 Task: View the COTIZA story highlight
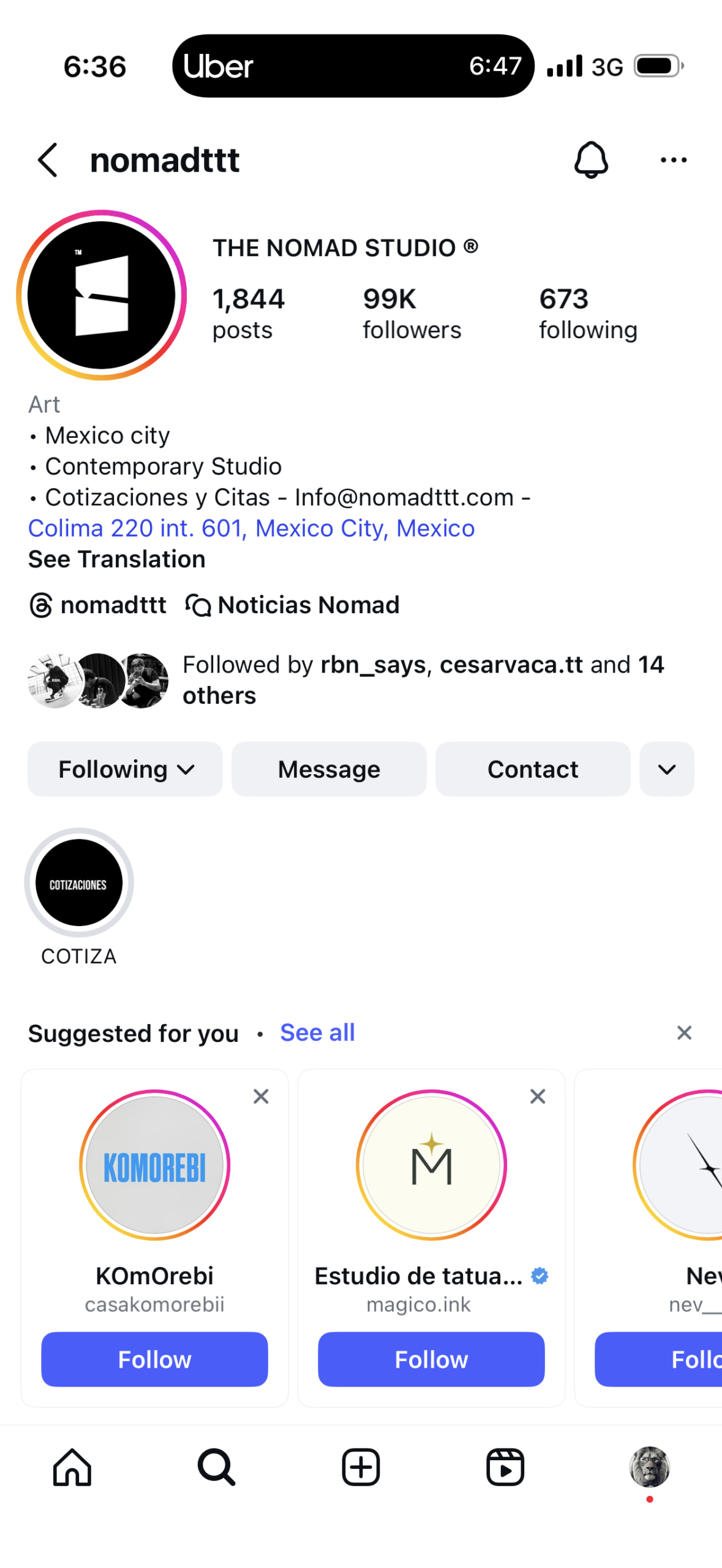tap(79, 883)
